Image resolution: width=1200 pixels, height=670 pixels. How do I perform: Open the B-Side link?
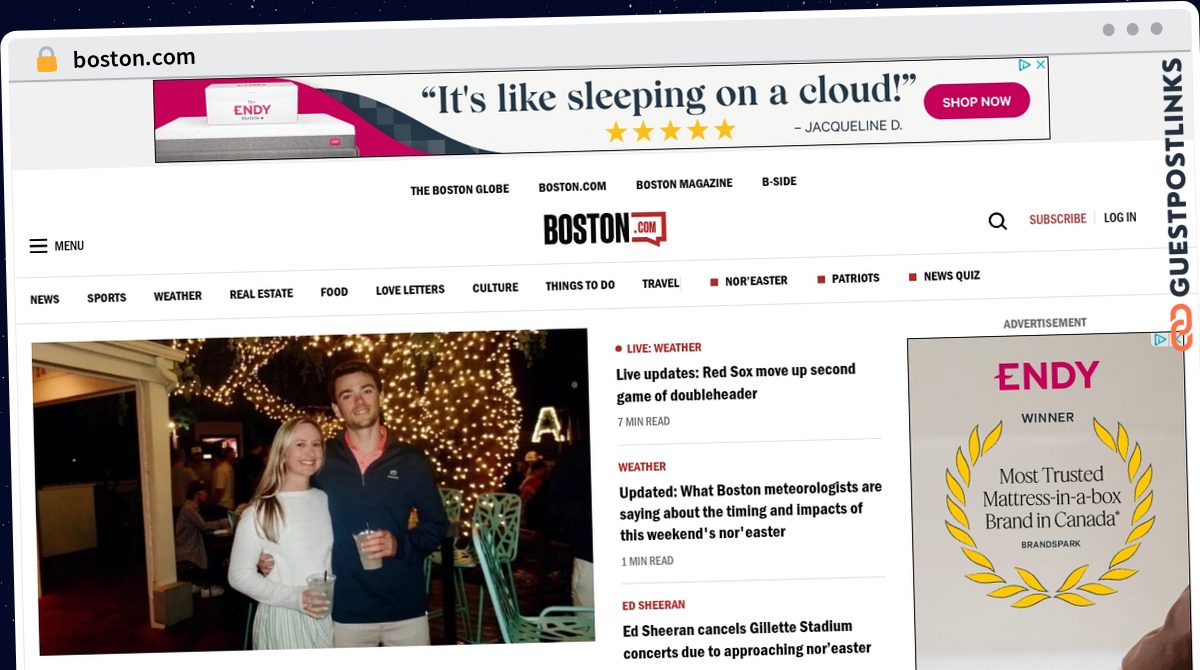[779, 182]
